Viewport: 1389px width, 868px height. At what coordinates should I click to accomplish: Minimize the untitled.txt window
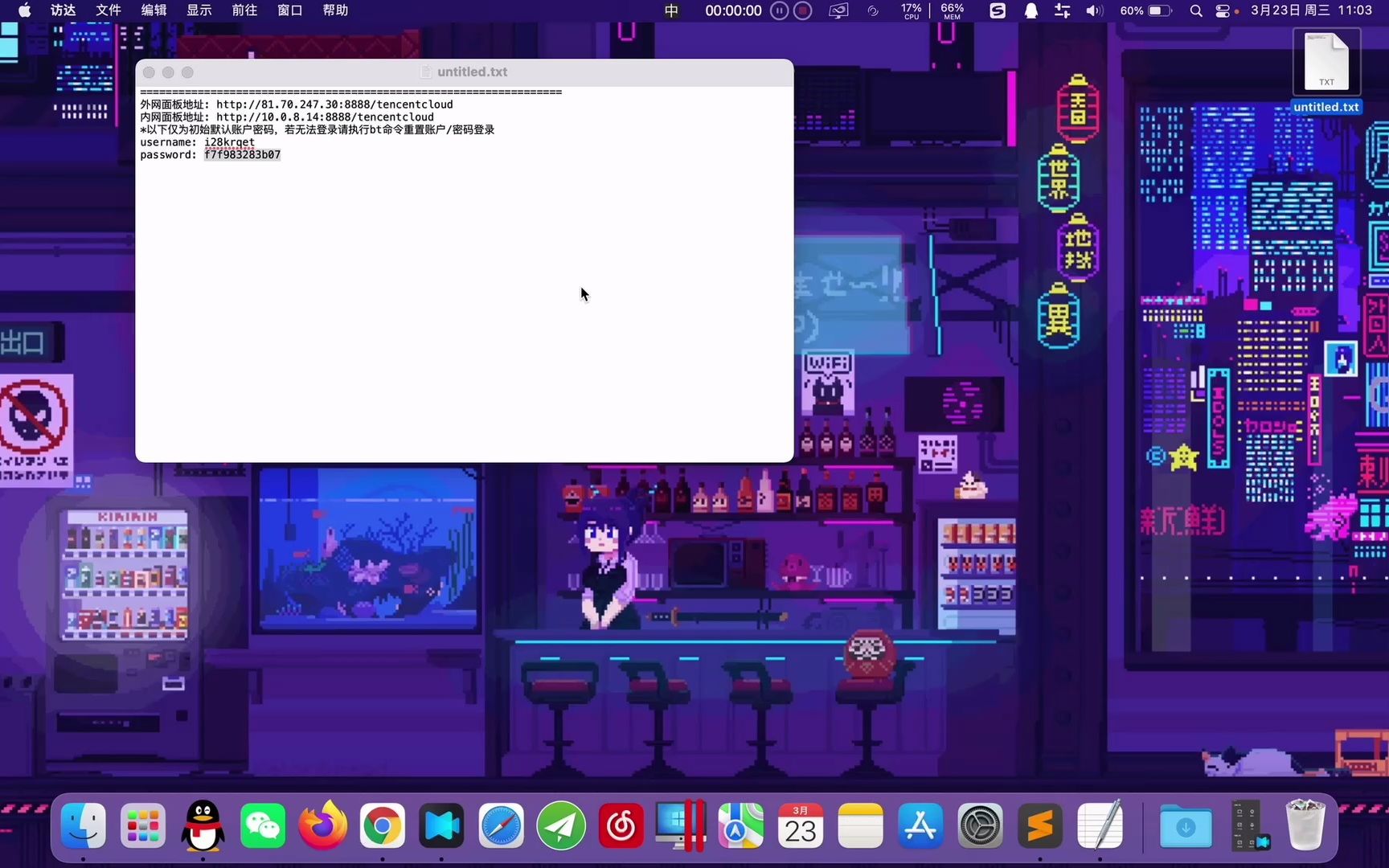[168, 72]
